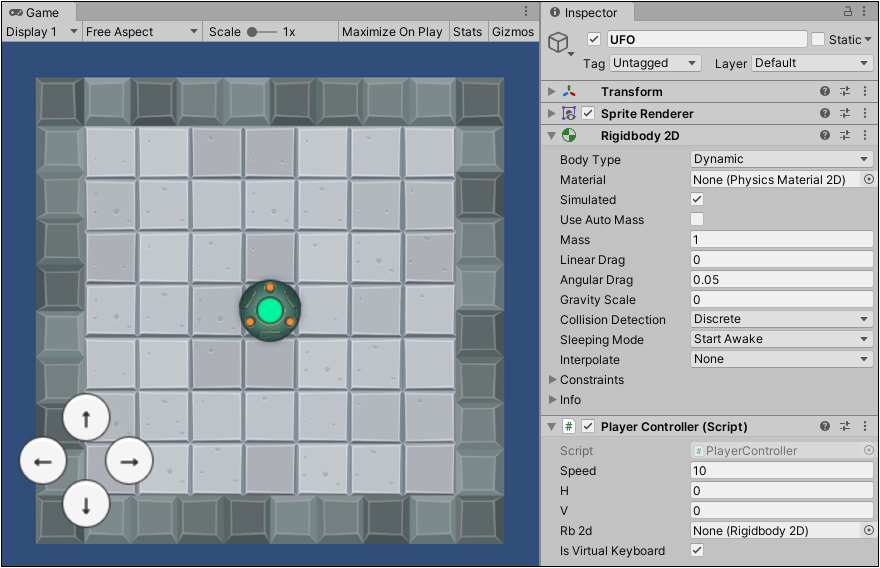Expand the Constraints section

[553, 380]
